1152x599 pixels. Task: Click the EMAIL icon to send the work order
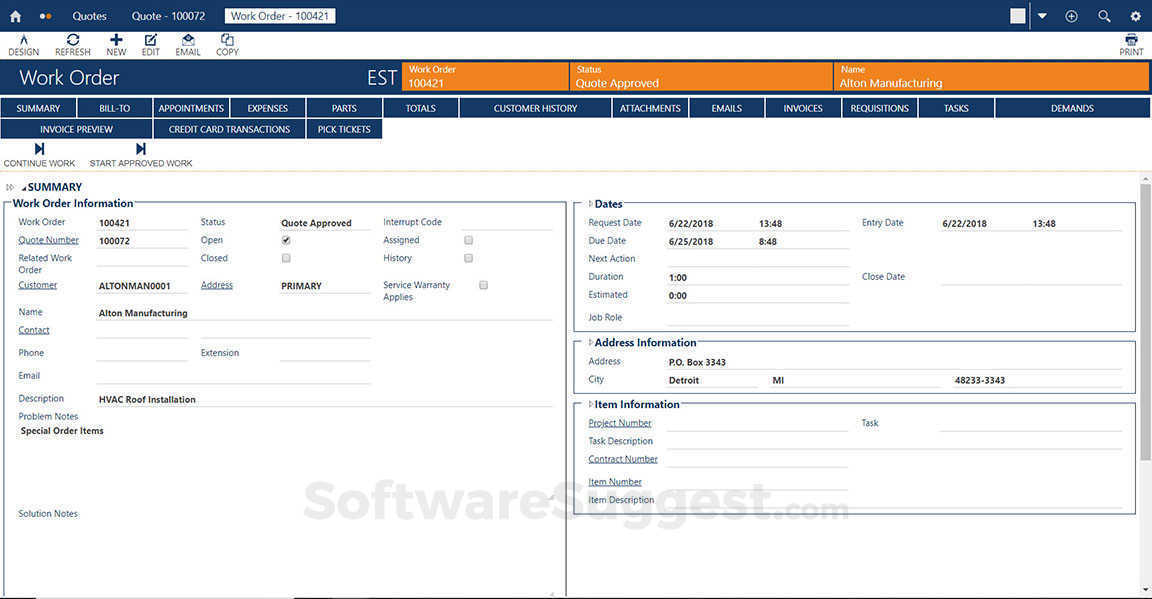(x=187, y=42)
